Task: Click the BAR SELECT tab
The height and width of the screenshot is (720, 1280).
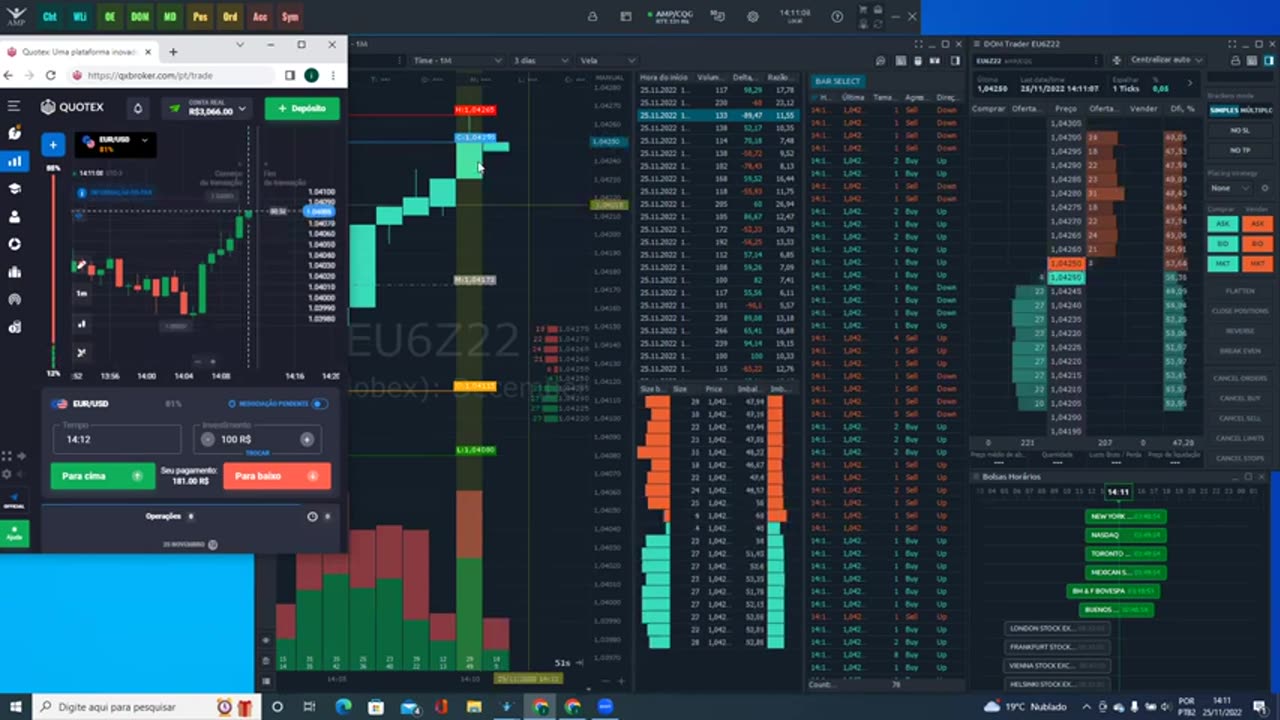Action: point(837,81)
